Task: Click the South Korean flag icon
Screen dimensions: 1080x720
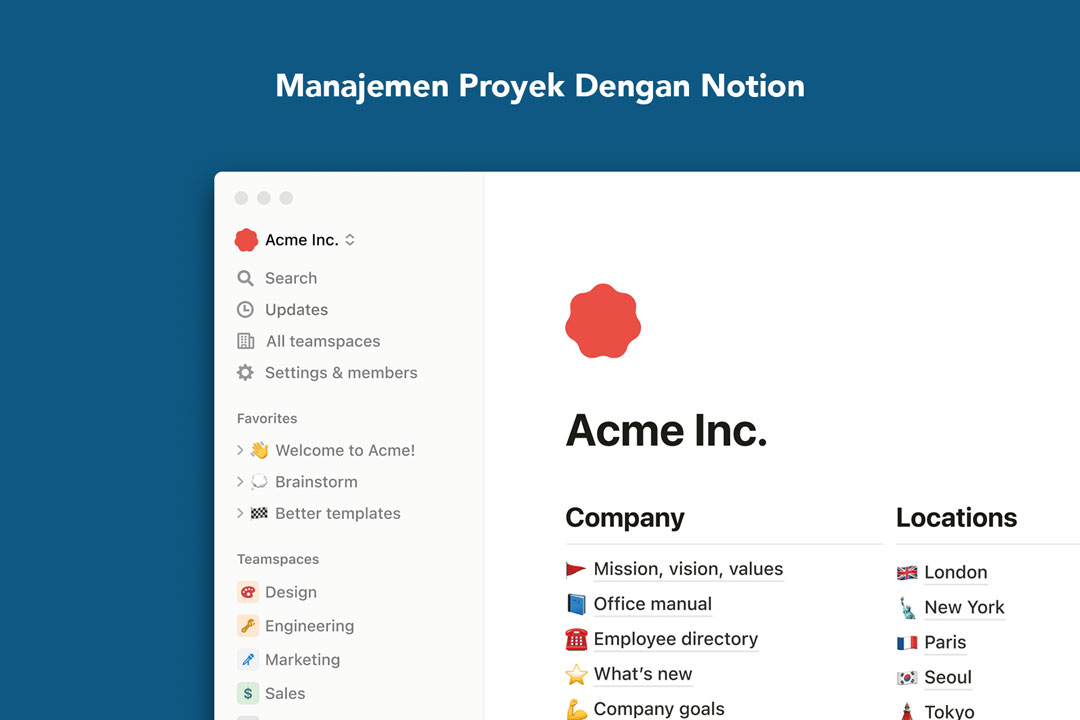Action: [907, 678]
